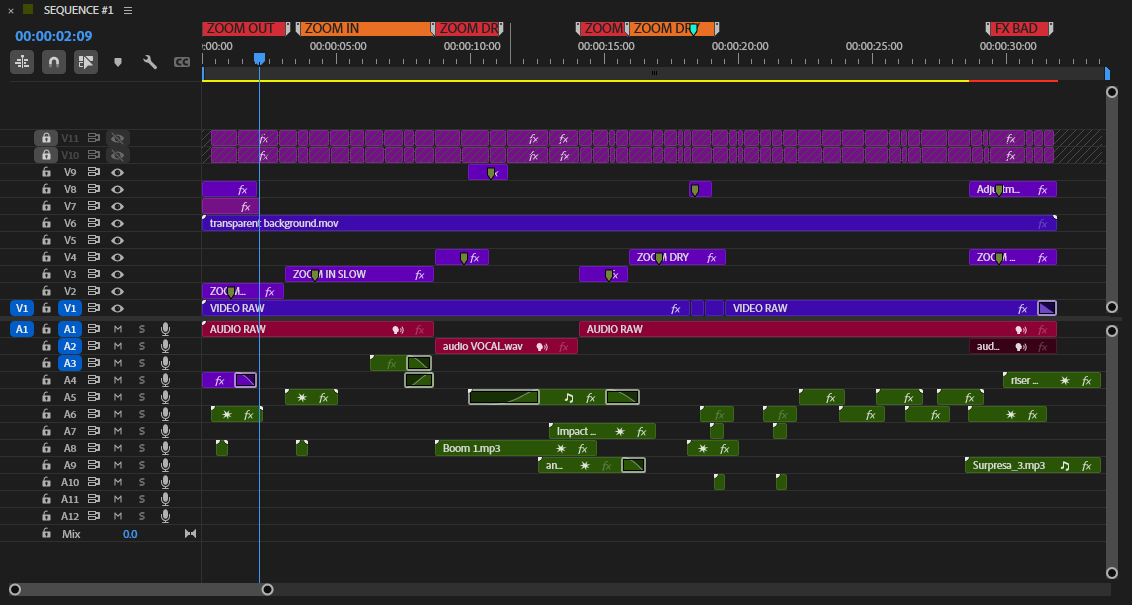Toggle the Snap magnet in timeline
This screenshot has height=605, width=1132.
[54, 62]
